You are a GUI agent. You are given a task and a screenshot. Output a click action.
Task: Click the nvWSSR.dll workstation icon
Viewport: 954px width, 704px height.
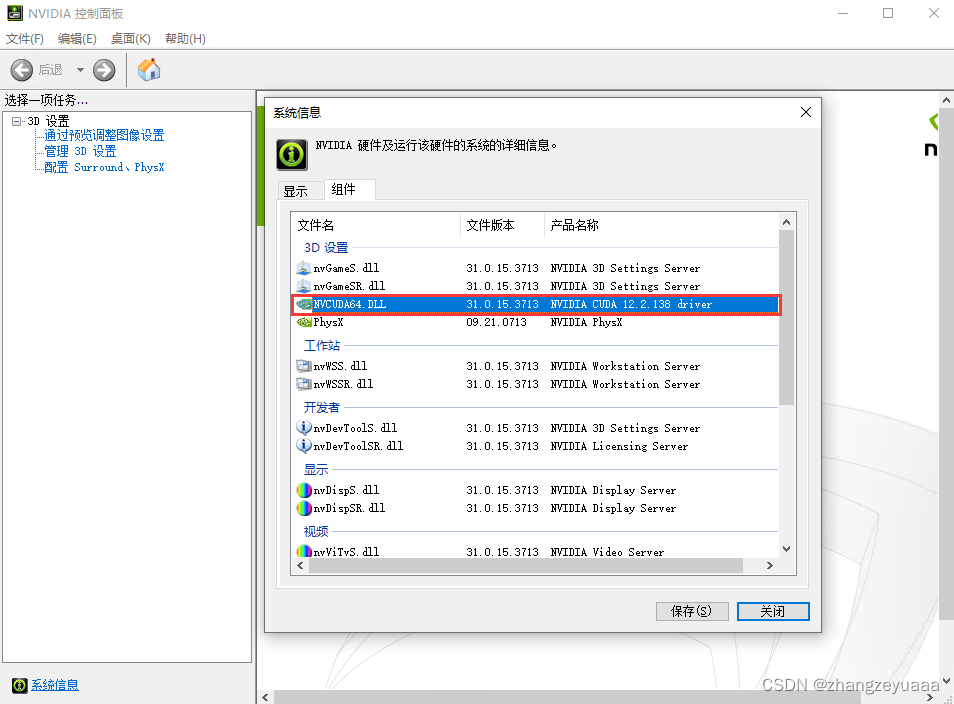click(x=304, y=384)
